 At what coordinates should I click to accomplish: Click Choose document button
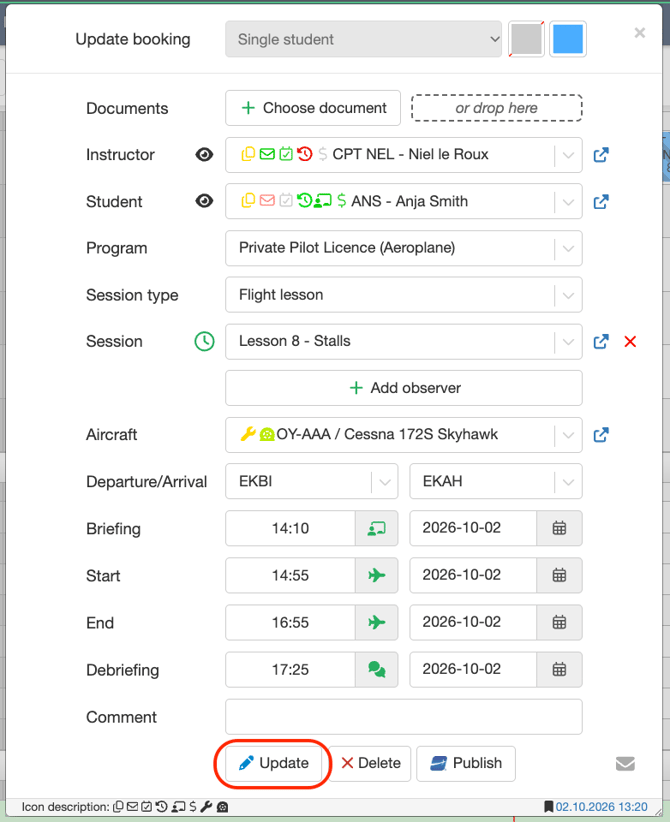[313, 108]
